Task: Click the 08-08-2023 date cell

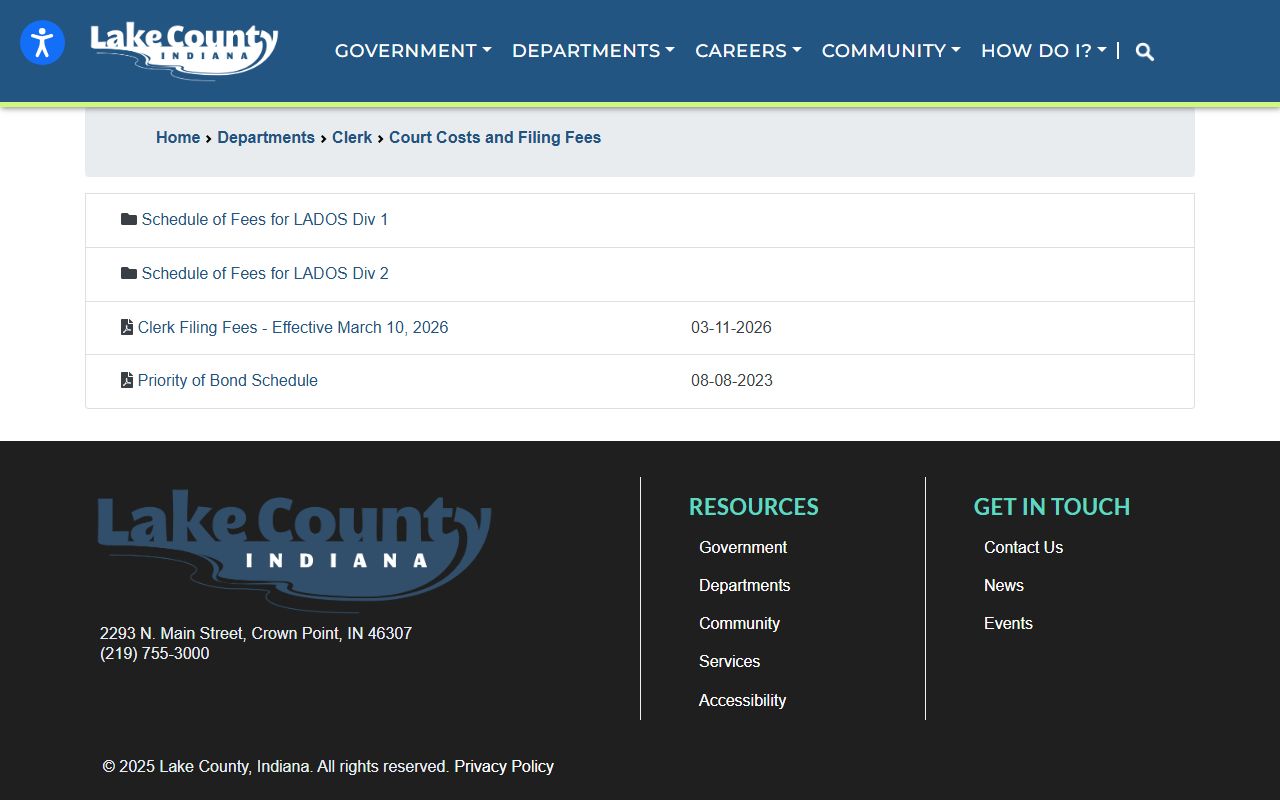Action: [x=732, y=380]
